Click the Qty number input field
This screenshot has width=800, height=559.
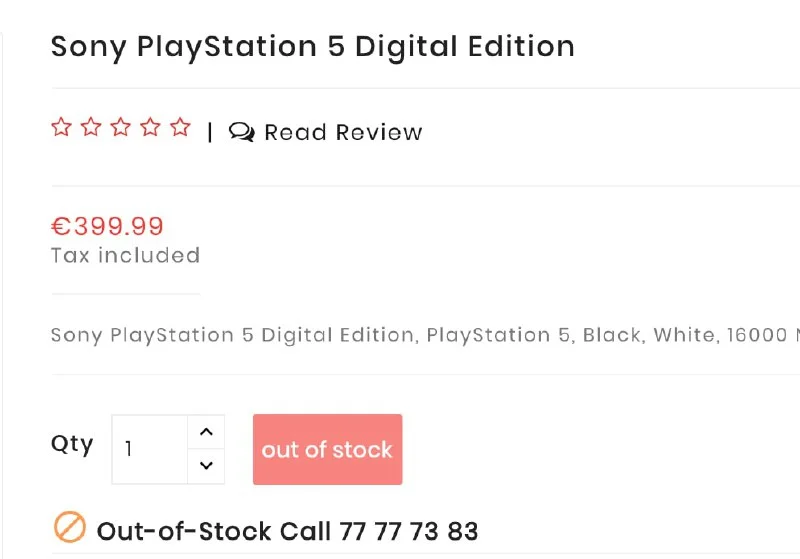pyautogui.click(x=150, y=449)
